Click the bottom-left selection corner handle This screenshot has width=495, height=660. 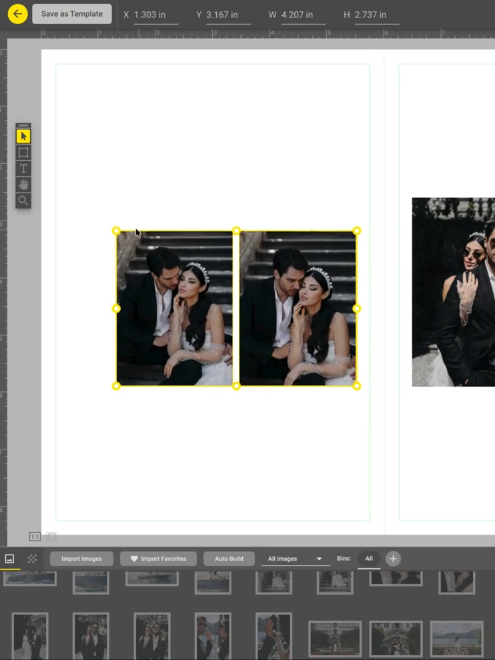pos(116,386)
